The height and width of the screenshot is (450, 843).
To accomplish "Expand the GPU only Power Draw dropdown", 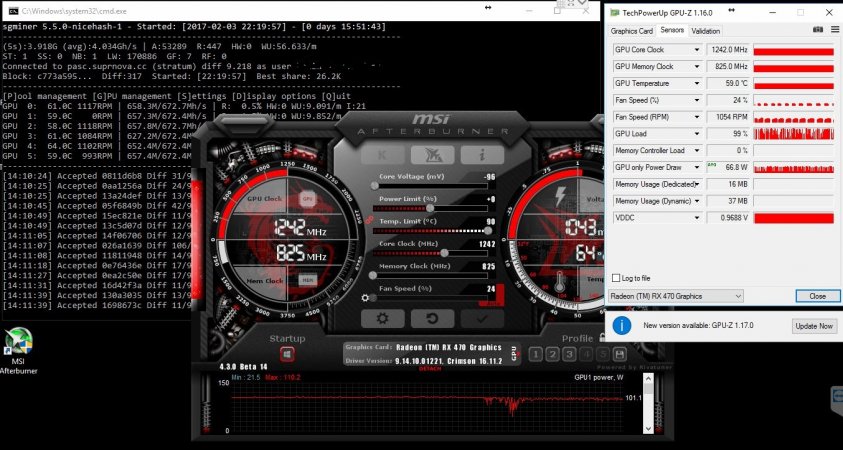I will point(697,167).
